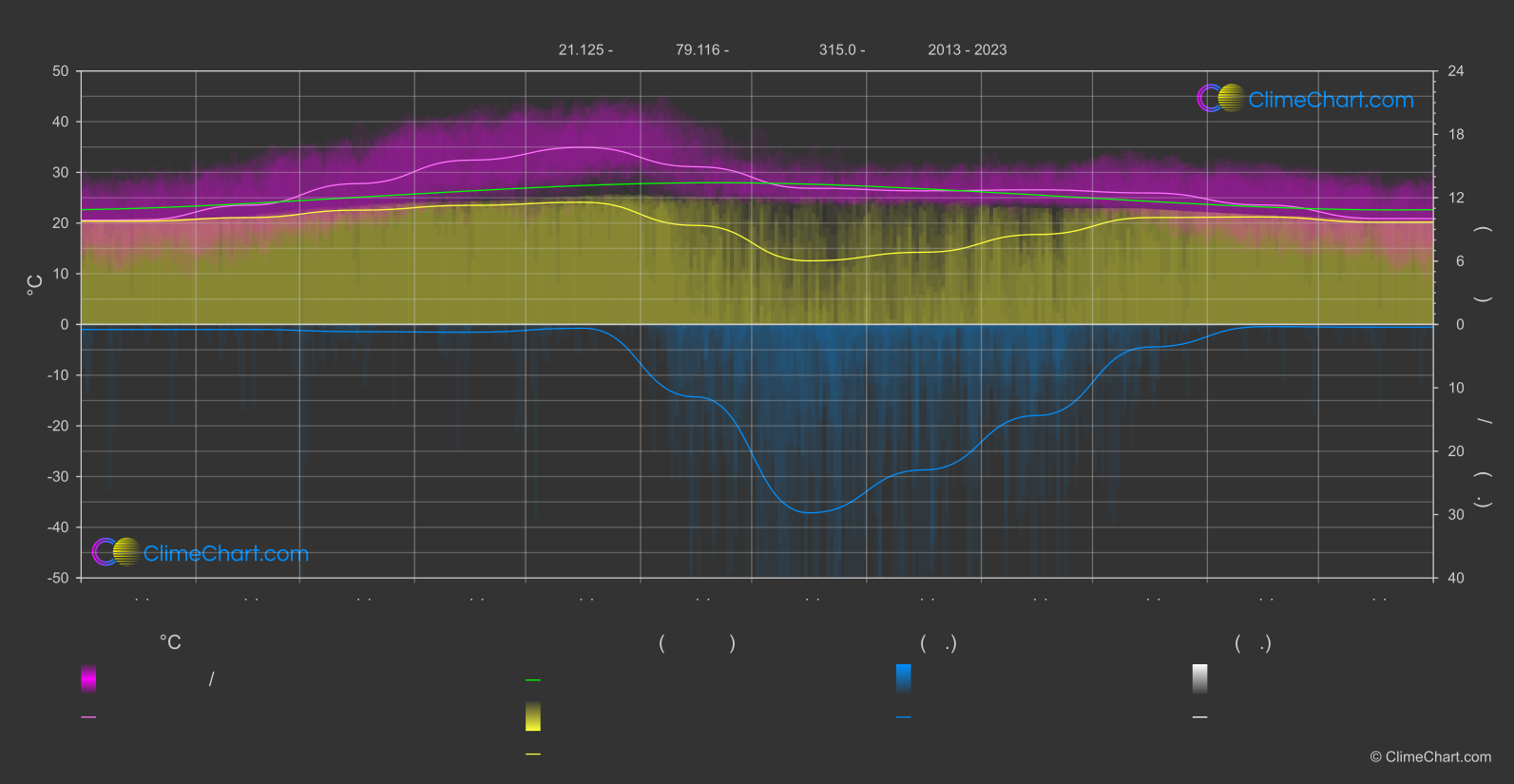Open the ClimeChart.com link at bottom left
The height and width of the screenshot is (784, 1514).
tap(226, 554)
